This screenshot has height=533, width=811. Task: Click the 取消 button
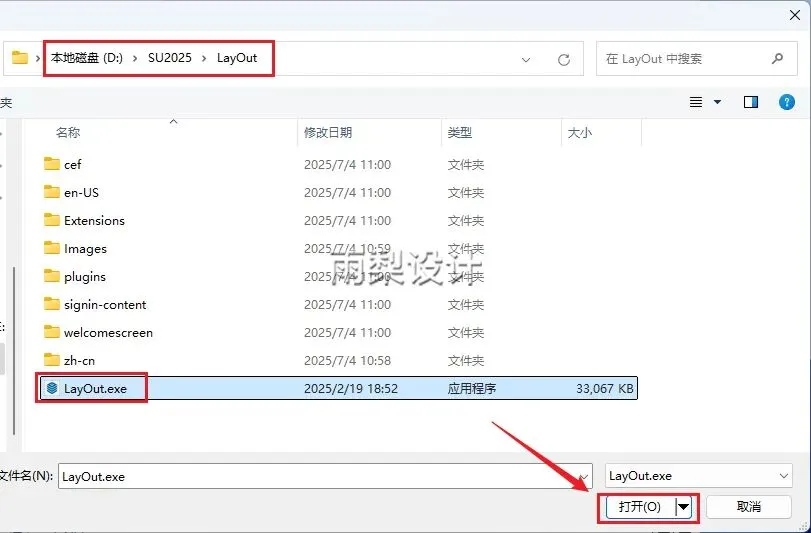(748, 507)
